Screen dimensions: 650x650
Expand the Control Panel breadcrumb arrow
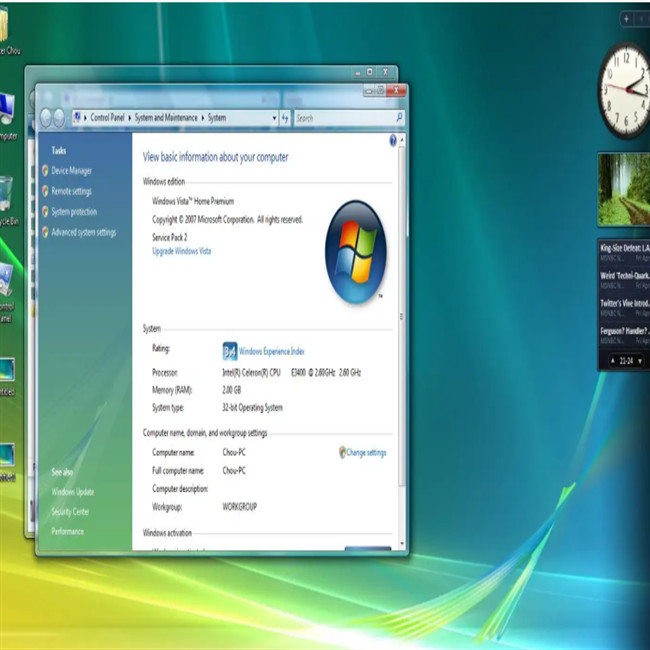coord(130,118)
